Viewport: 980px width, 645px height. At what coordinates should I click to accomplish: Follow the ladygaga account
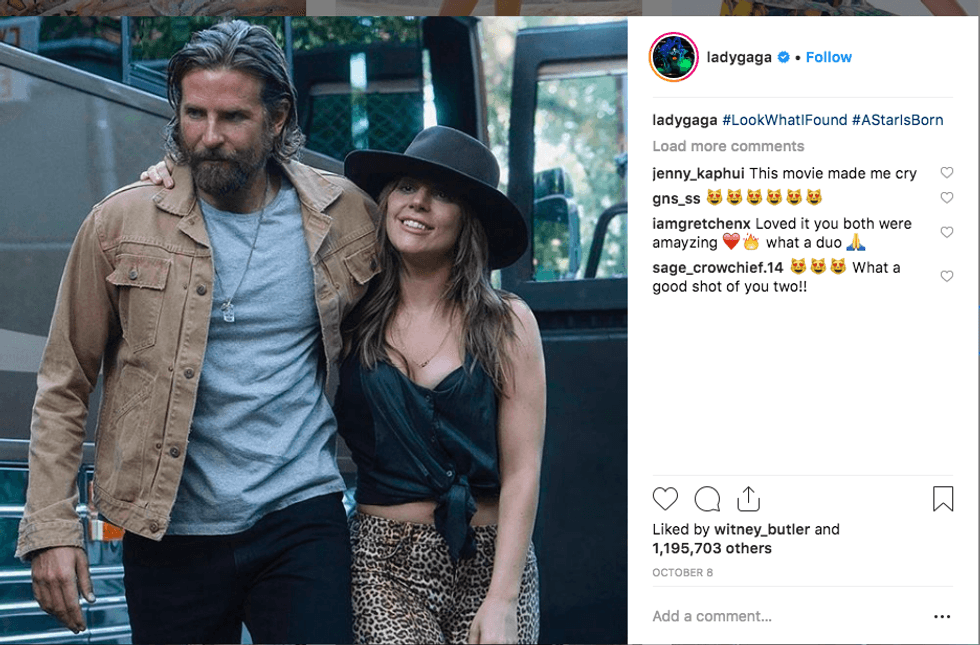pos(829,57)
